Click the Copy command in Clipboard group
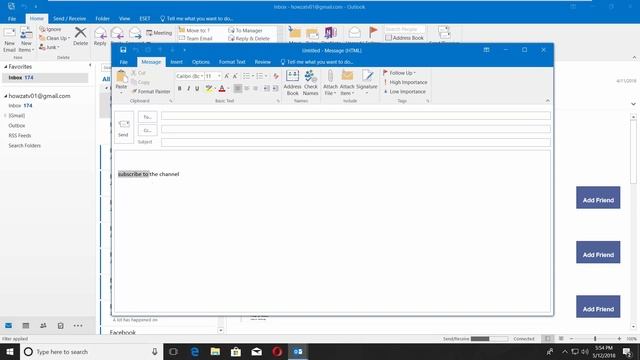The height and width of the screenshot is (360, 640). click(x=140, y=82)
